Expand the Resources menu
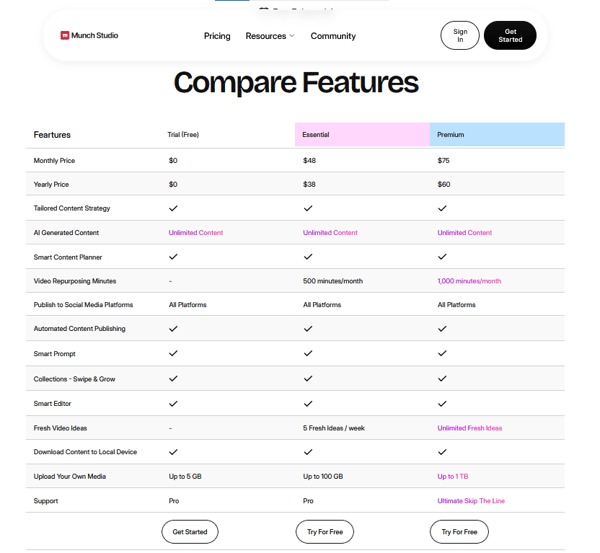Image resolution: width=600 pixels, height=553 pixels. (x=270, y=36)
